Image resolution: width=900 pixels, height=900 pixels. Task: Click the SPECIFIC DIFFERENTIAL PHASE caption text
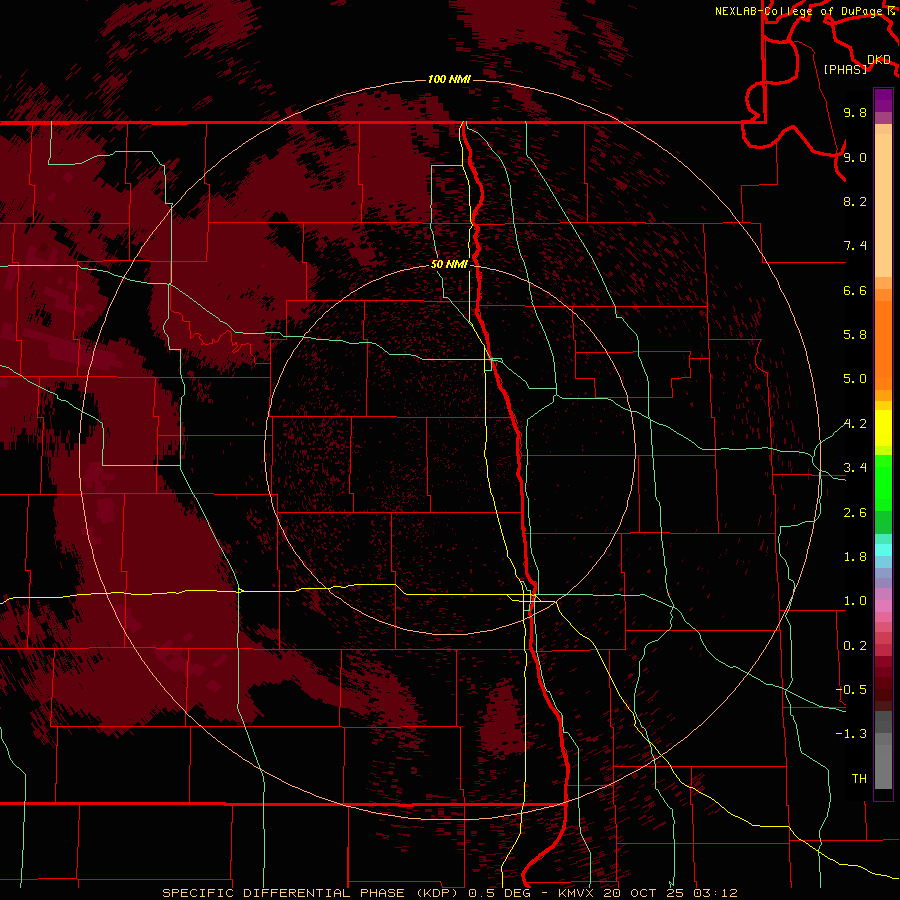pyautogui.click(x=284, y=893)
